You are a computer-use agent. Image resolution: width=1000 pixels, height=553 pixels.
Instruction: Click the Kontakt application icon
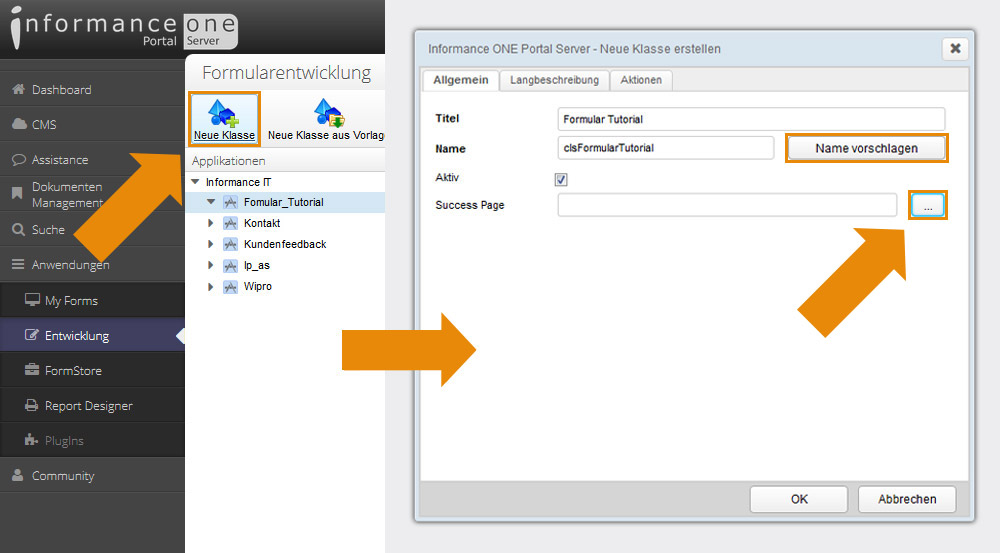230,223
